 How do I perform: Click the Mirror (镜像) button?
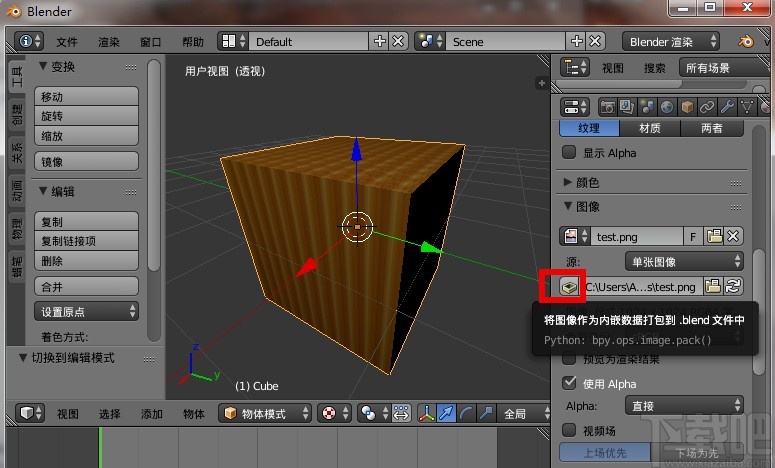click(86, 161)
